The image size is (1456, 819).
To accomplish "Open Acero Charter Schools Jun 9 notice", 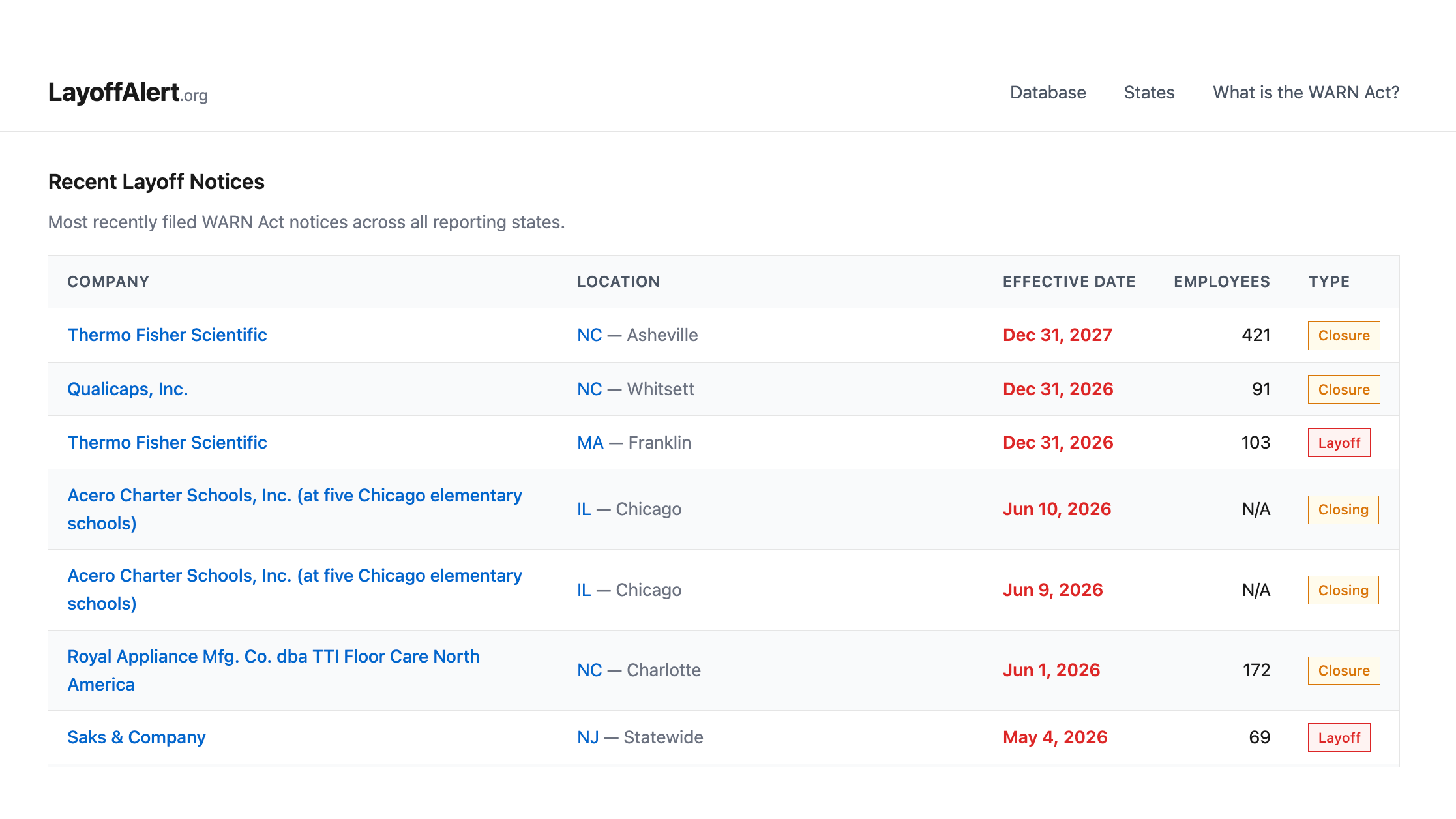I will pos(294,576).
